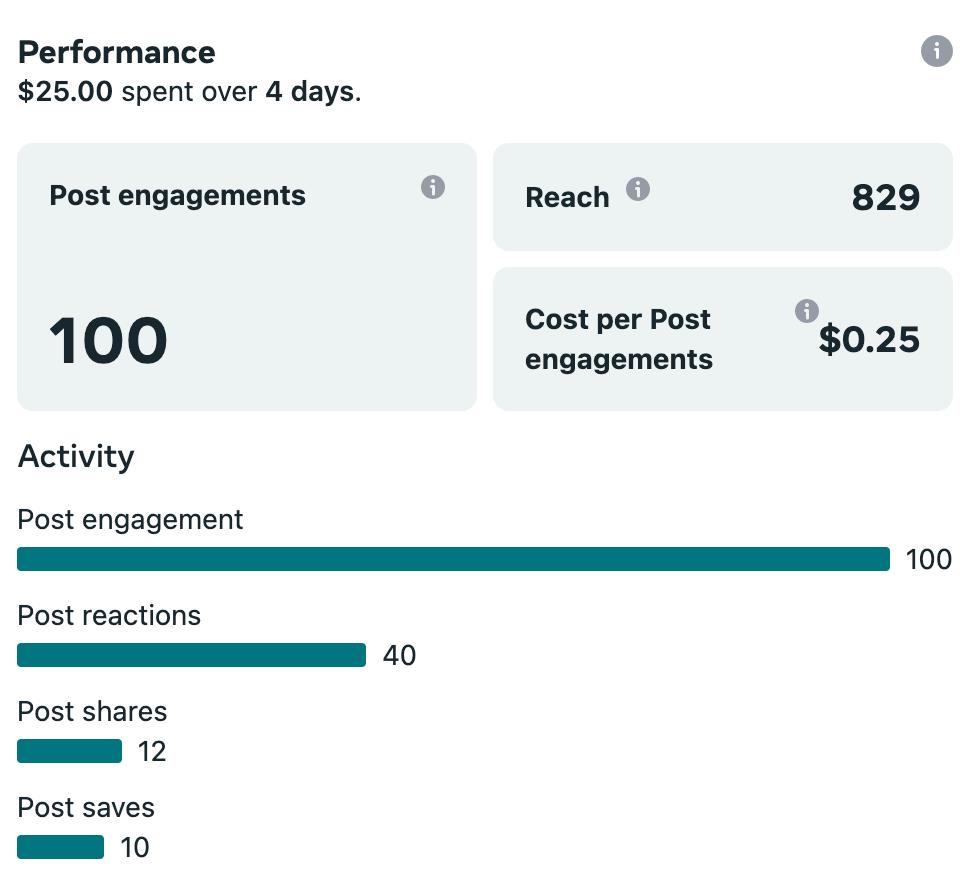974x892 pixels.
Task: Click the Post shares label
Action: 92,711
